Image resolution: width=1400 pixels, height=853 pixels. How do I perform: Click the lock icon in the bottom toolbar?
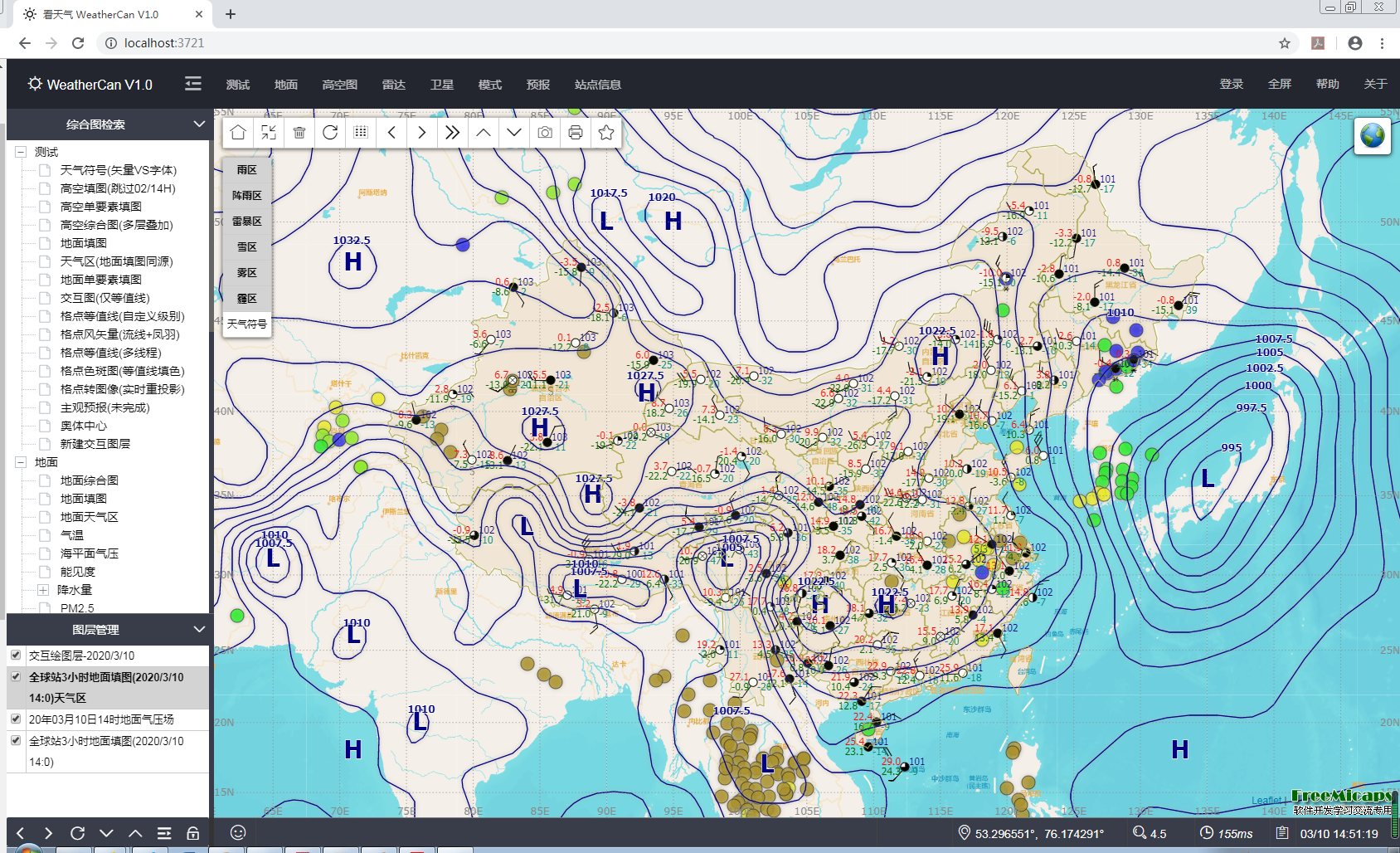(x=193, y=833)
